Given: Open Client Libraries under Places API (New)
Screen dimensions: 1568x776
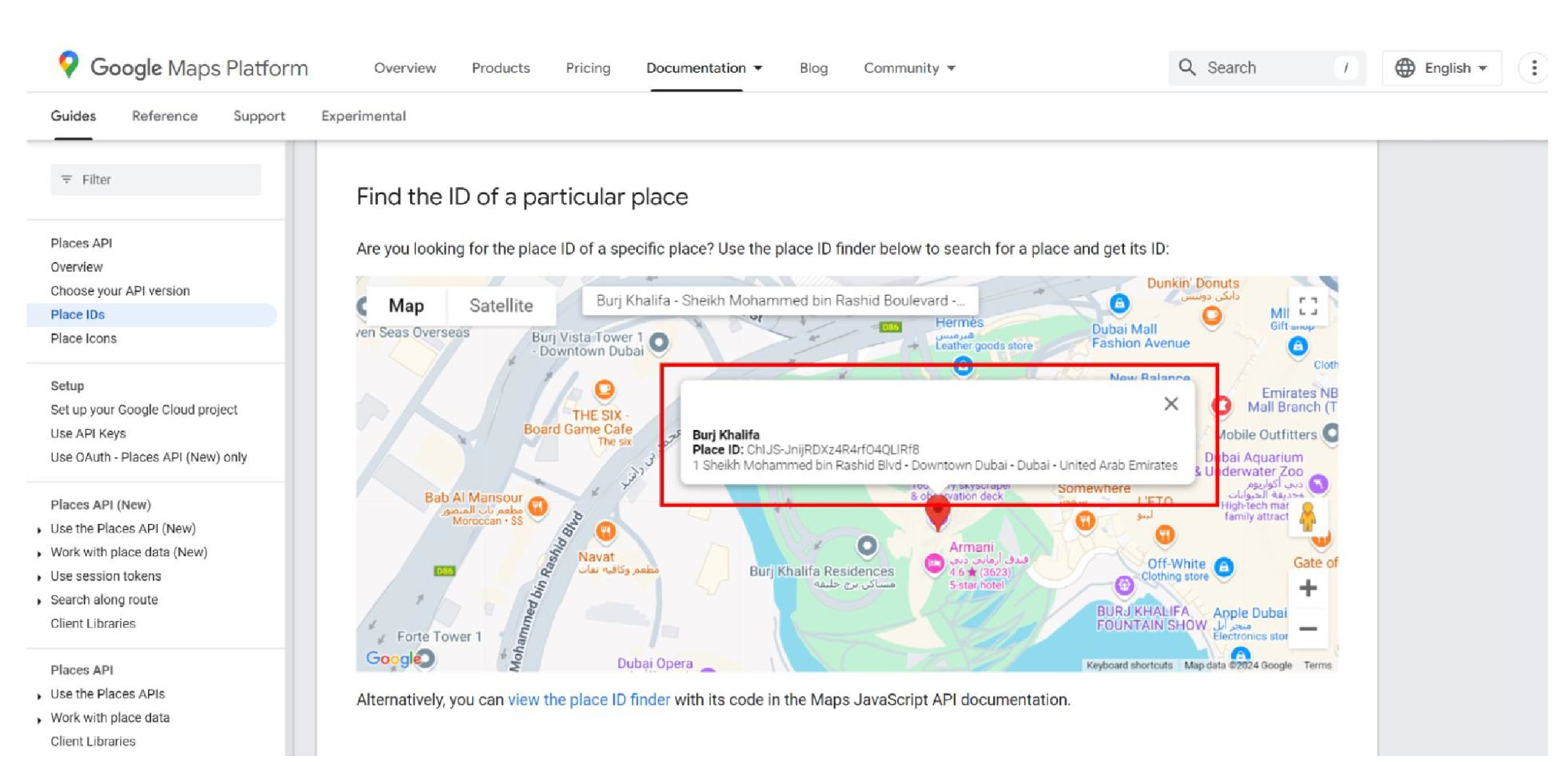Looking at the screenshot, I should [93, 624].
